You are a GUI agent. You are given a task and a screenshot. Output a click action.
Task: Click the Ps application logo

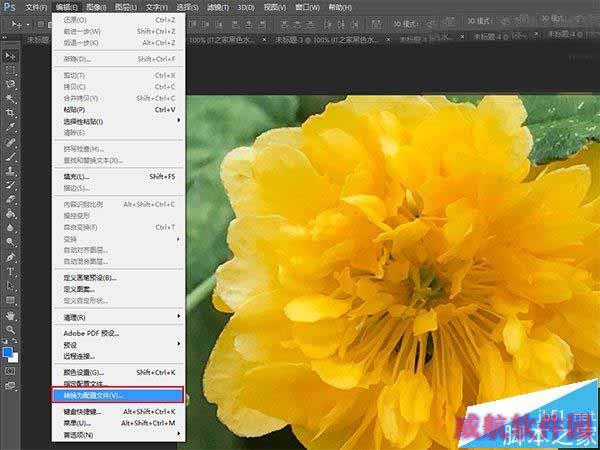pos(9,7)
